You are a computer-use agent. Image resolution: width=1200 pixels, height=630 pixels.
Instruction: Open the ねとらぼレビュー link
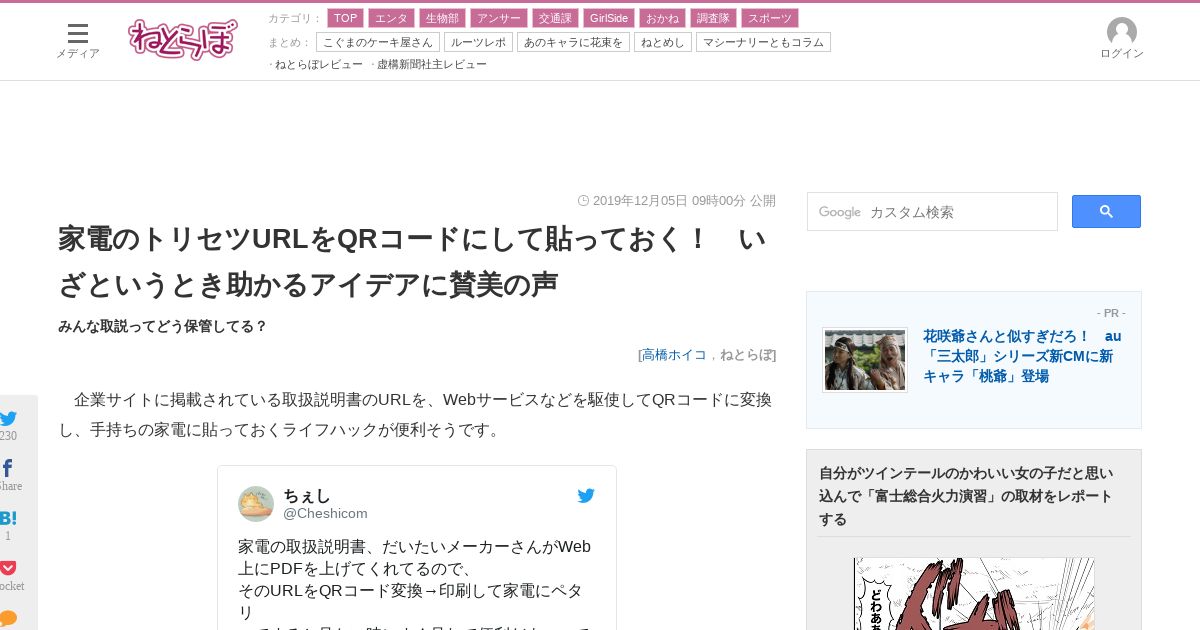click(x=318, y=64)
